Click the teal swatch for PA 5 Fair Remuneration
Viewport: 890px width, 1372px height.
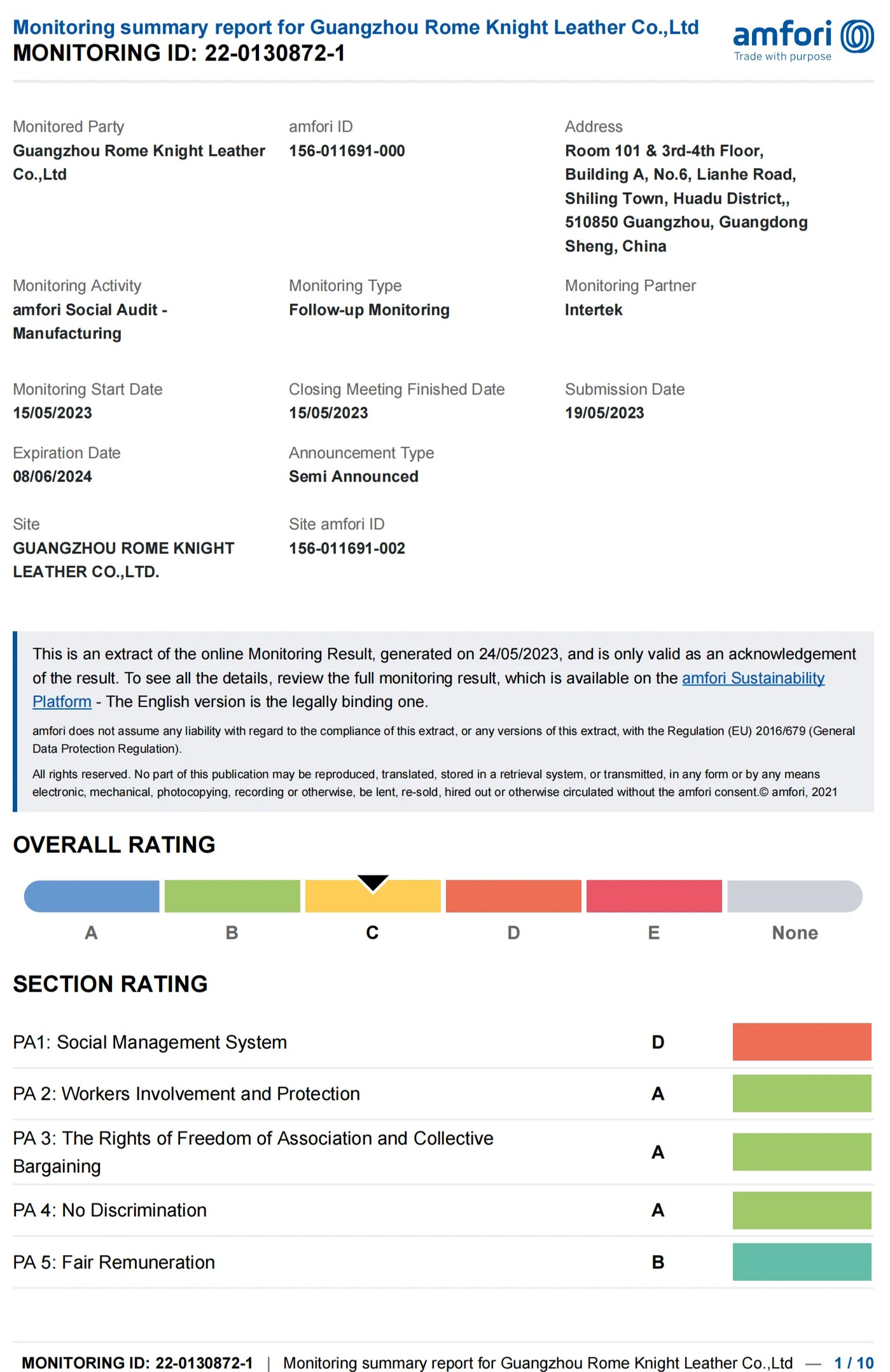(x=802, y=1261)
